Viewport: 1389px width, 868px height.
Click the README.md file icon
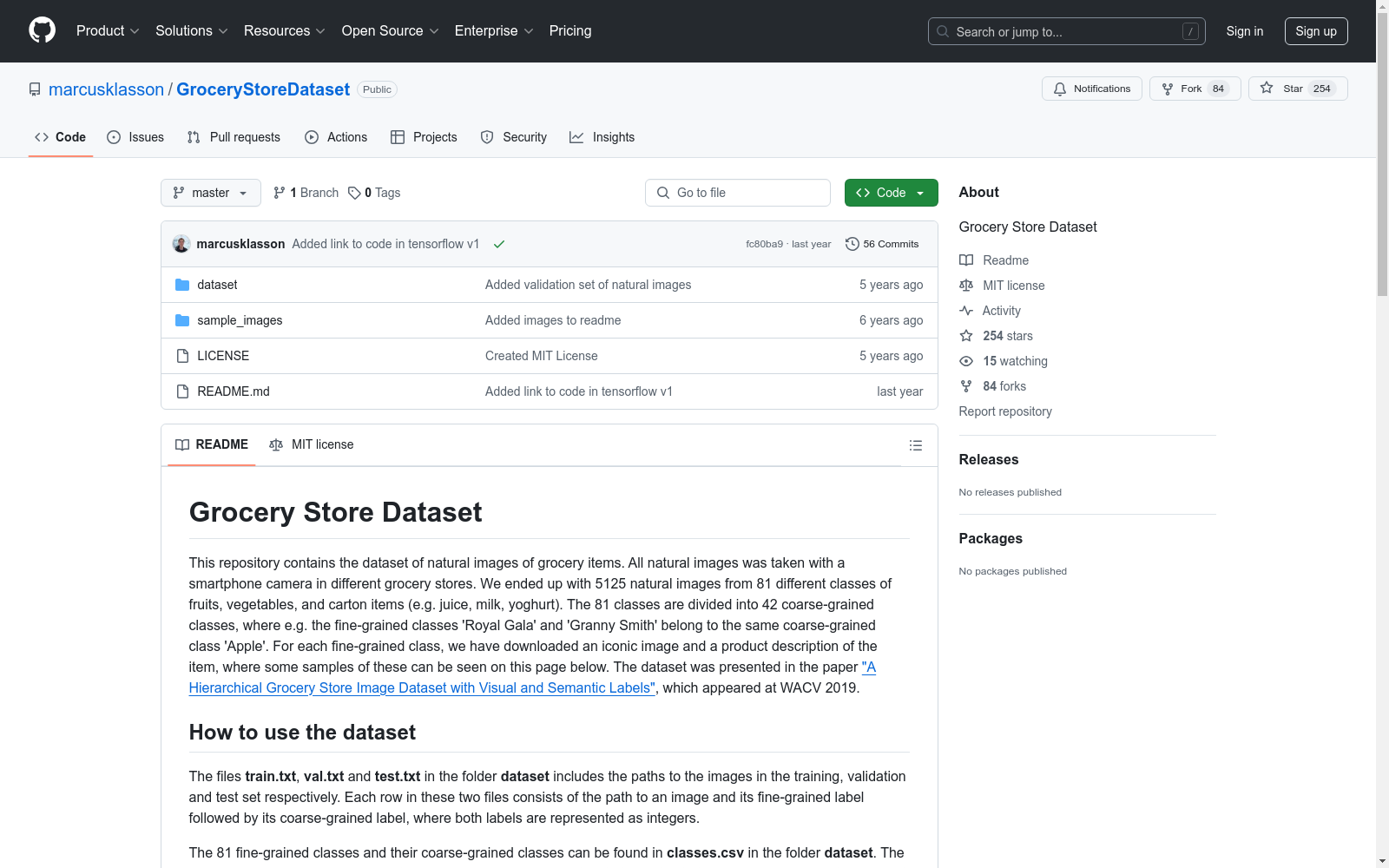point(182,391)
